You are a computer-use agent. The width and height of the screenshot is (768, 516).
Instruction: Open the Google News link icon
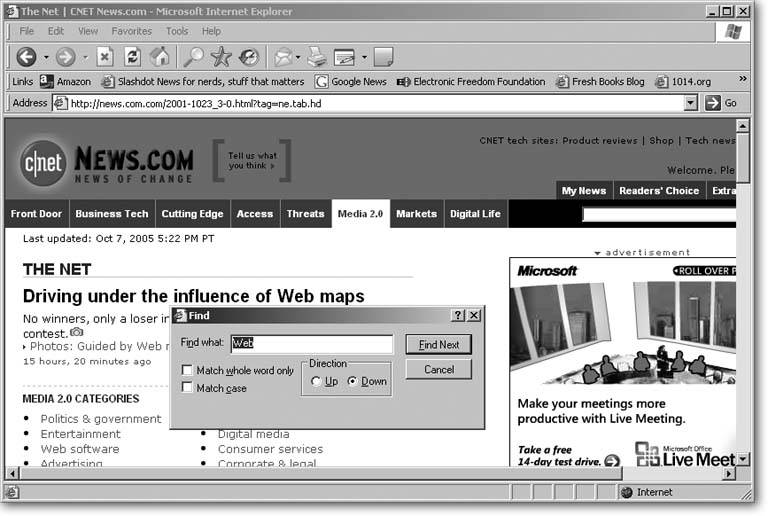click(321, 81)
